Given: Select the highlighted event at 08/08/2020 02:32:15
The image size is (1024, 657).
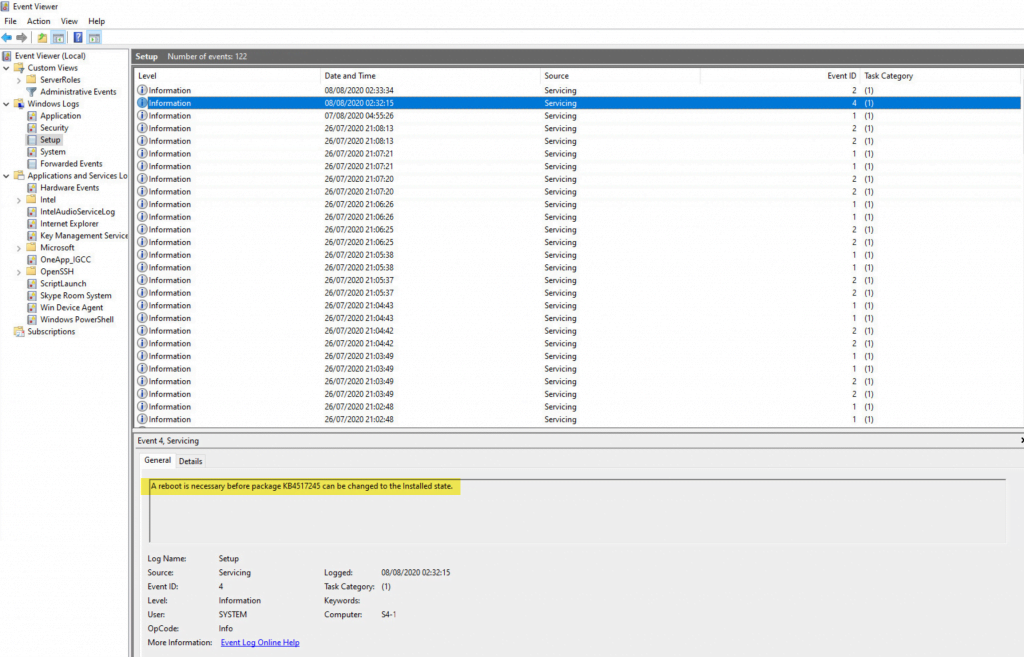Looking at the screenshot, I should (x=578, y=103).
